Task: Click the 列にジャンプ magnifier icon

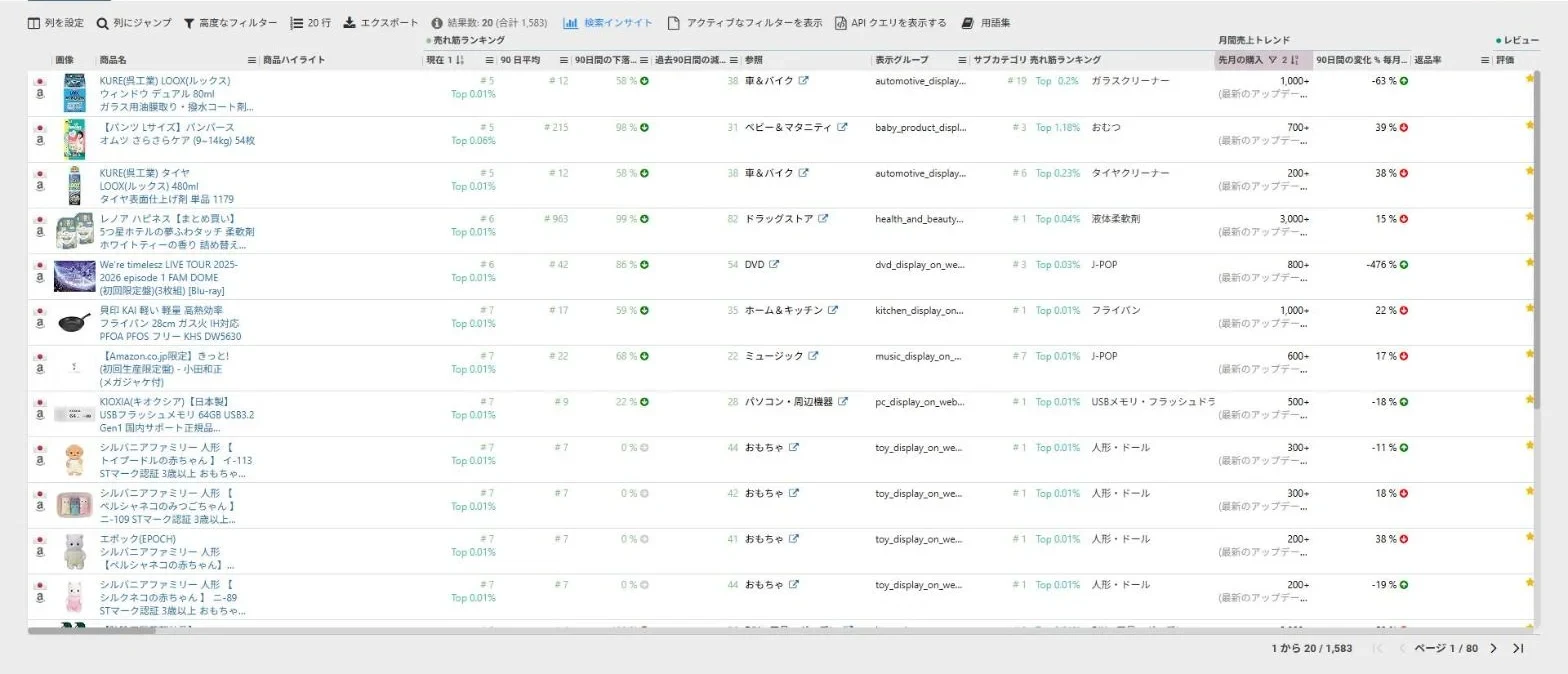Action: (102, 23)
